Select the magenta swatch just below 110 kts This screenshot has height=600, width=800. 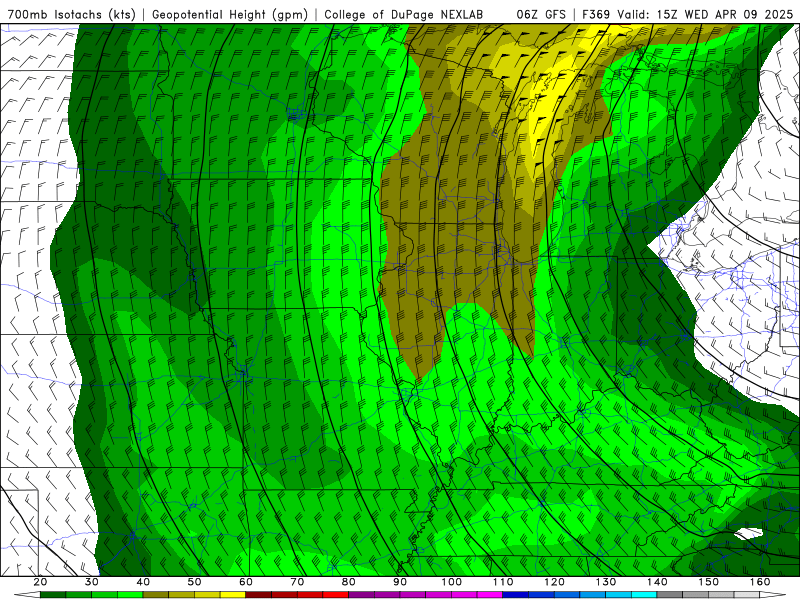490,595
